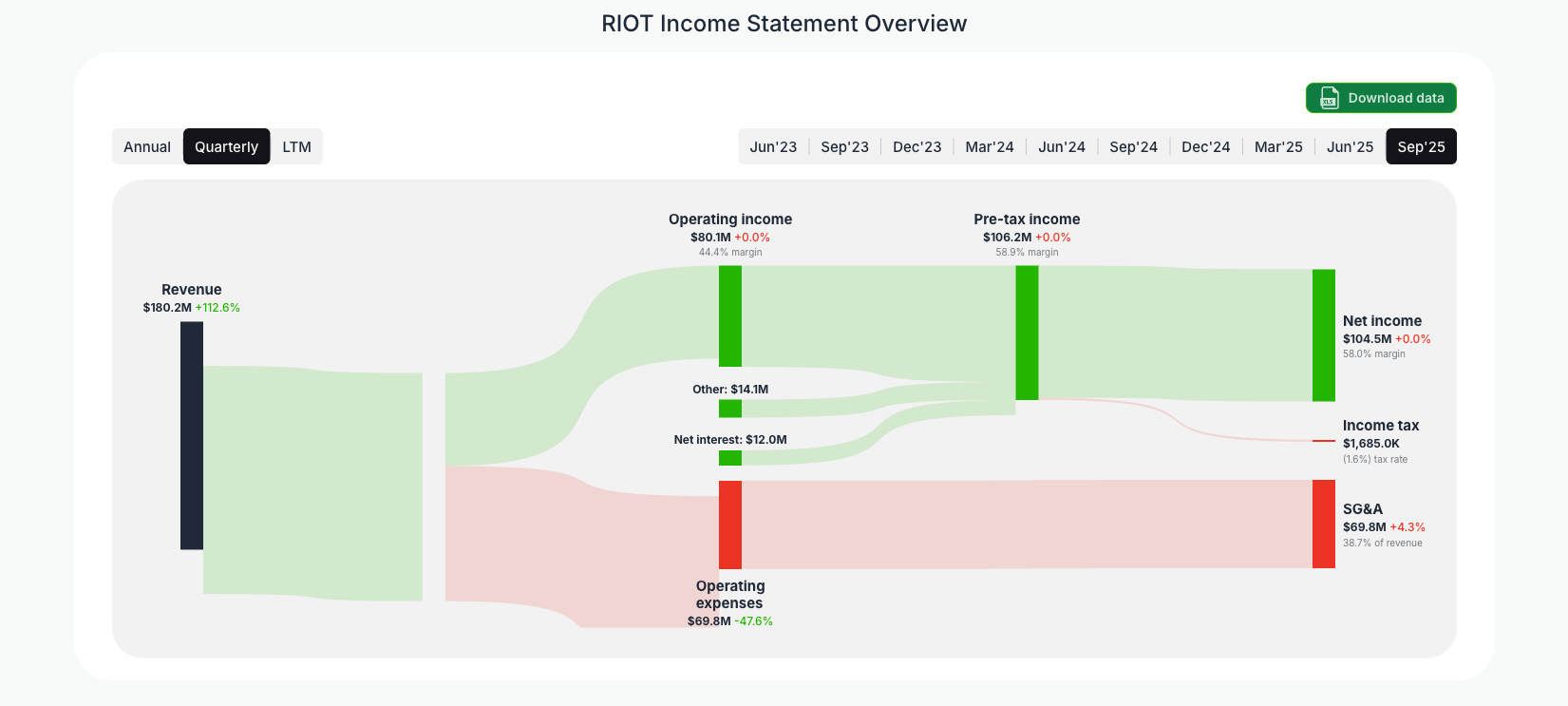Click the Revenue label
The height and width of the screenshot is (706, 1568).
click(x=192, y=290)
